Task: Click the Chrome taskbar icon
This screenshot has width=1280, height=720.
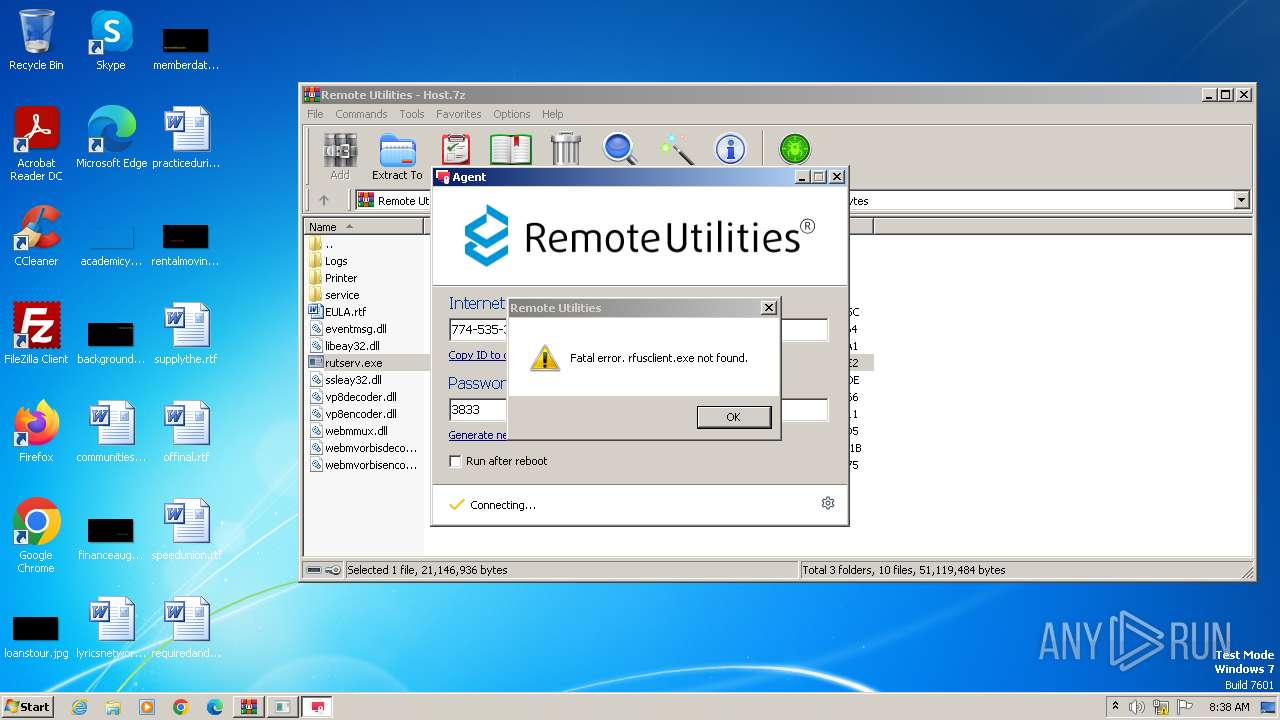Action: (x=181, y=707)
